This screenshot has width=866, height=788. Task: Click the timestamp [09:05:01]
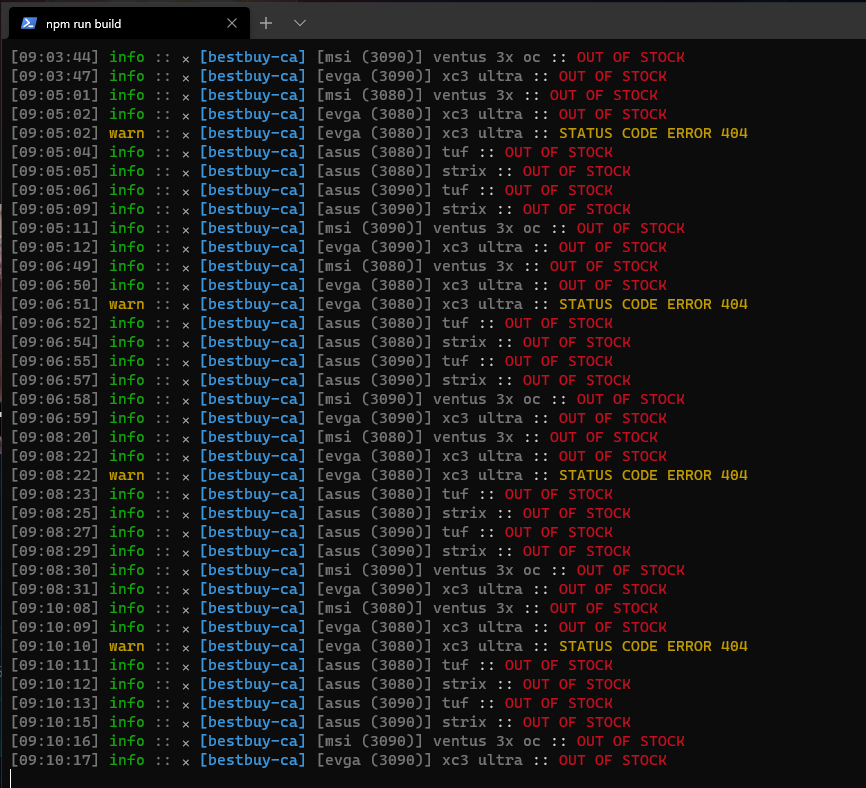[x=55, y=95]
